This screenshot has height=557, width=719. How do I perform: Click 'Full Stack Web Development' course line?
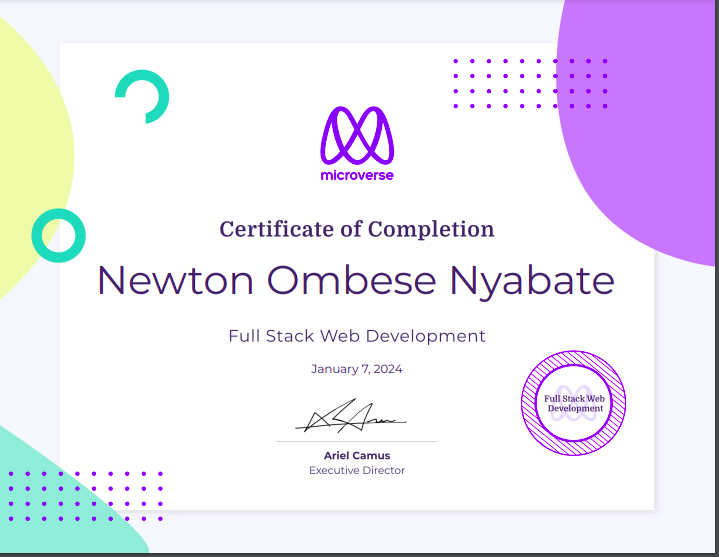(357, 336)
